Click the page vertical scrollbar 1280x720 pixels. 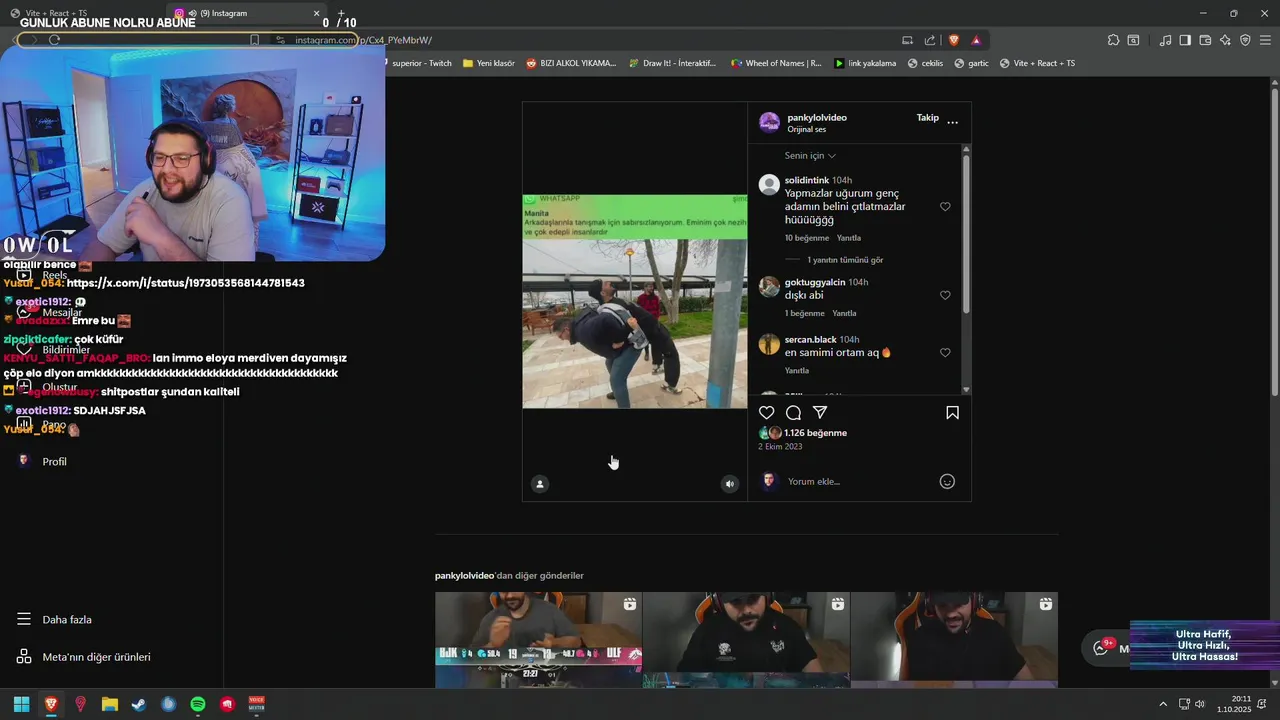click(x=1275, y=240)
